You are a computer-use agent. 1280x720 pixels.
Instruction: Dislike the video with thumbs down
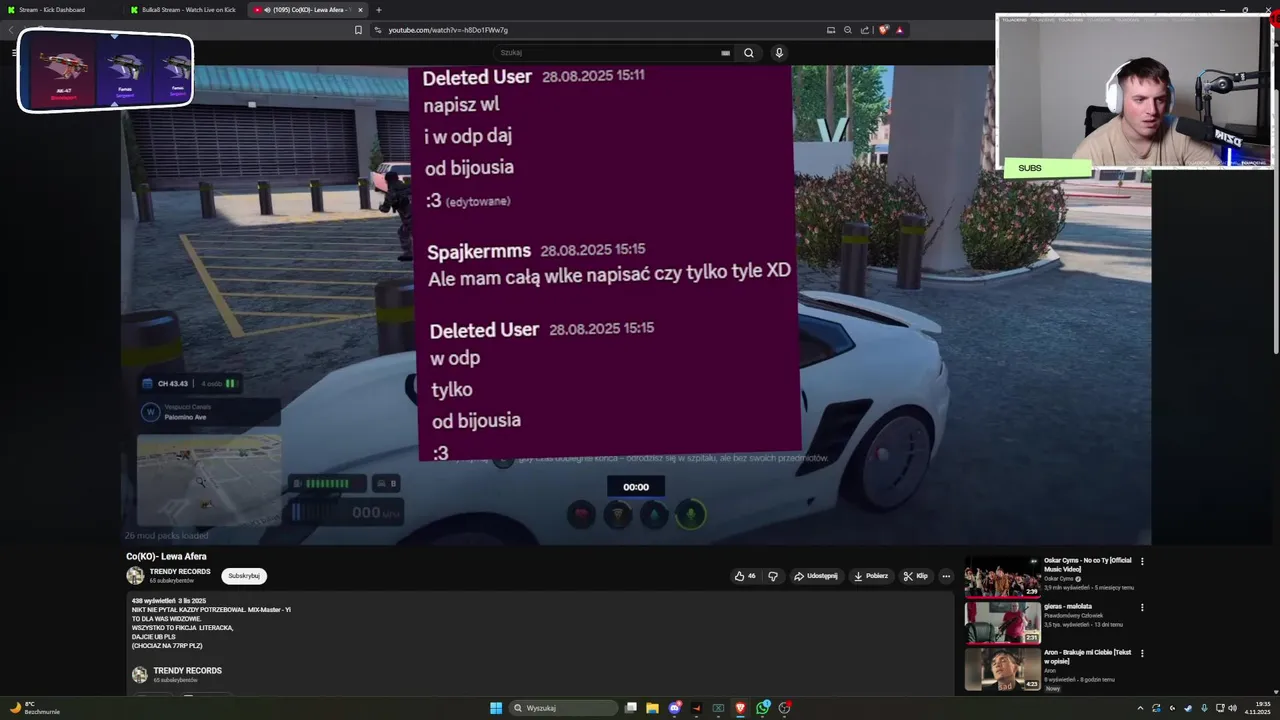pos(773,576)
